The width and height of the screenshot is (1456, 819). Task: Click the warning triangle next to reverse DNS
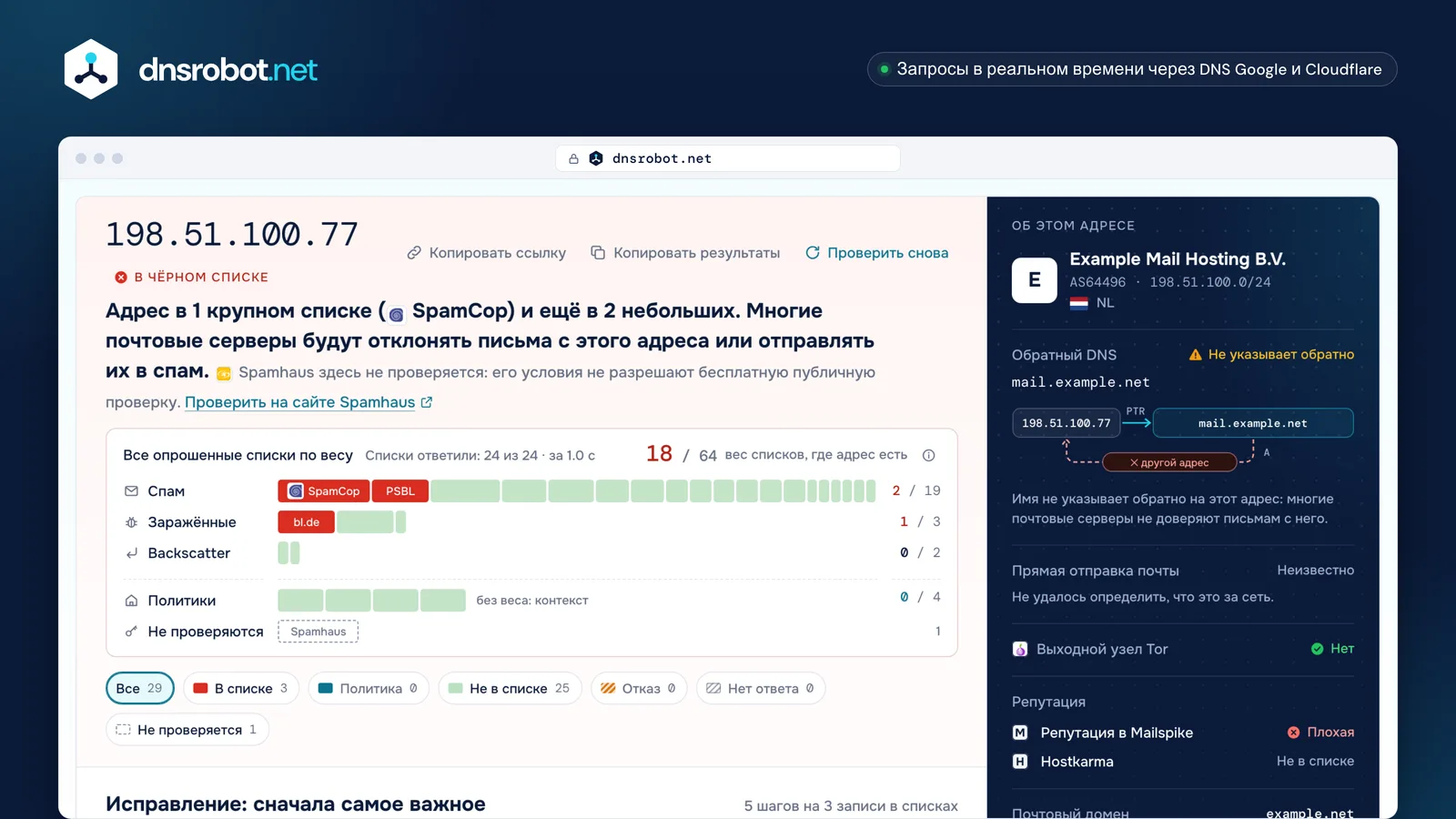click(x=1196, y=355)
